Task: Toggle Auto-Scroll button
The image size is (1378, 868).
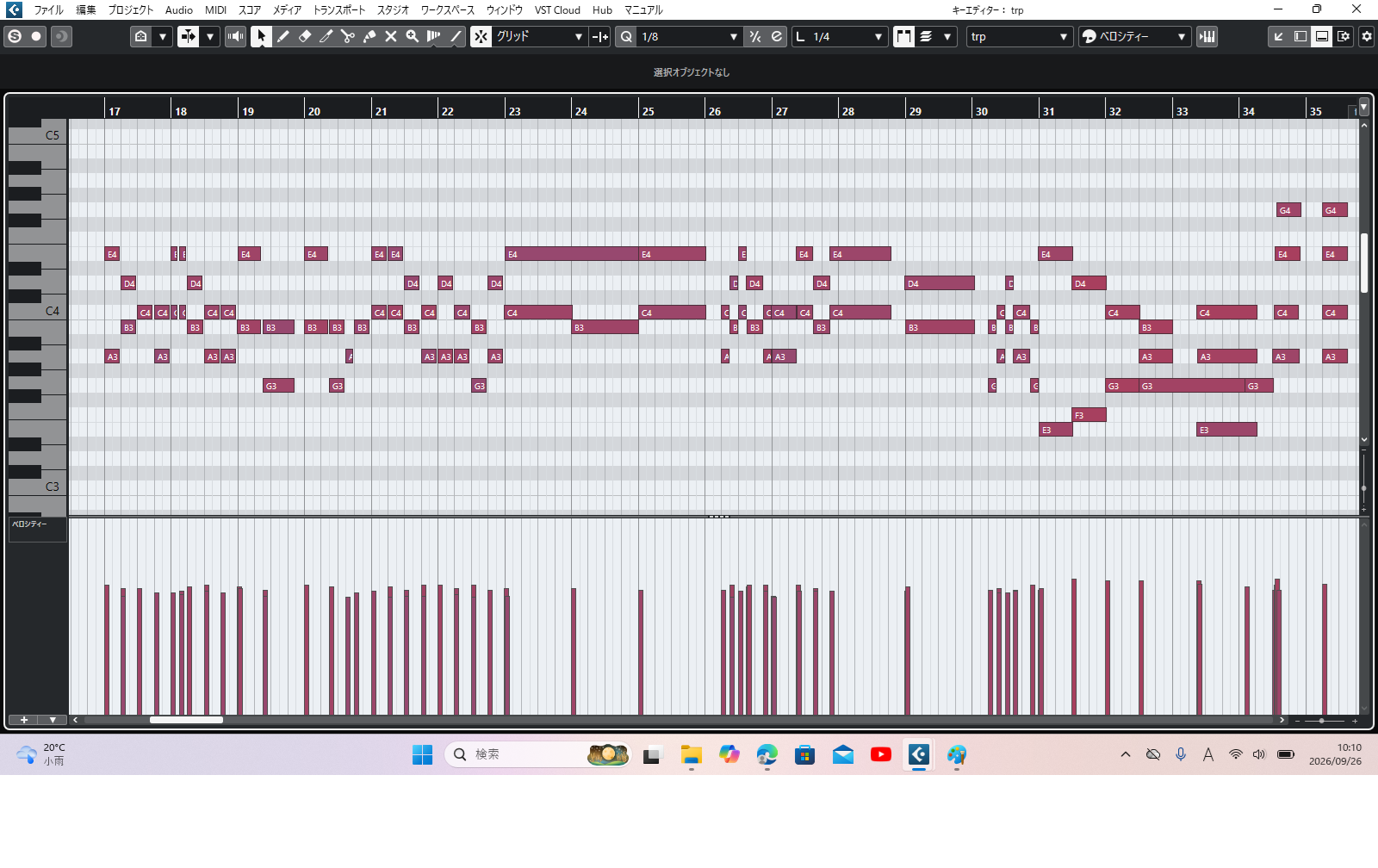Action: click(x=188, y=36)
